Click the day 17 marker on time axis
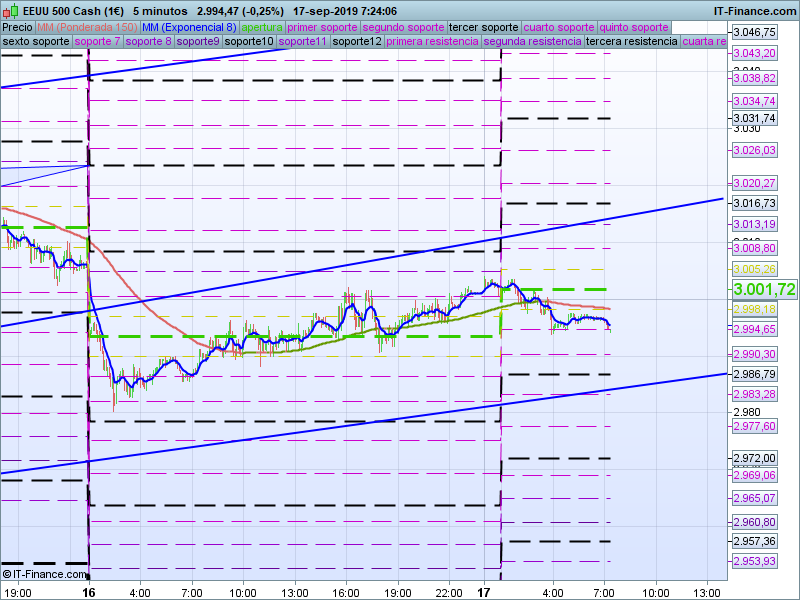 click(x=486, y=592)
